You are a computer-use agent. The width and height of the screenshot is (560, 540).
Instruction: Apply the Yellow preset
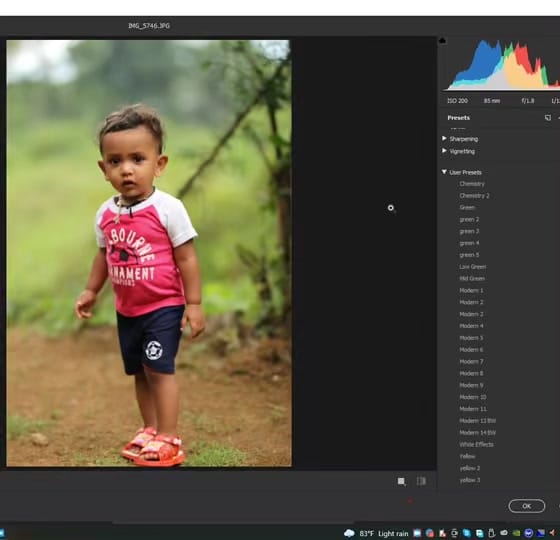click(x=467, y=456)
